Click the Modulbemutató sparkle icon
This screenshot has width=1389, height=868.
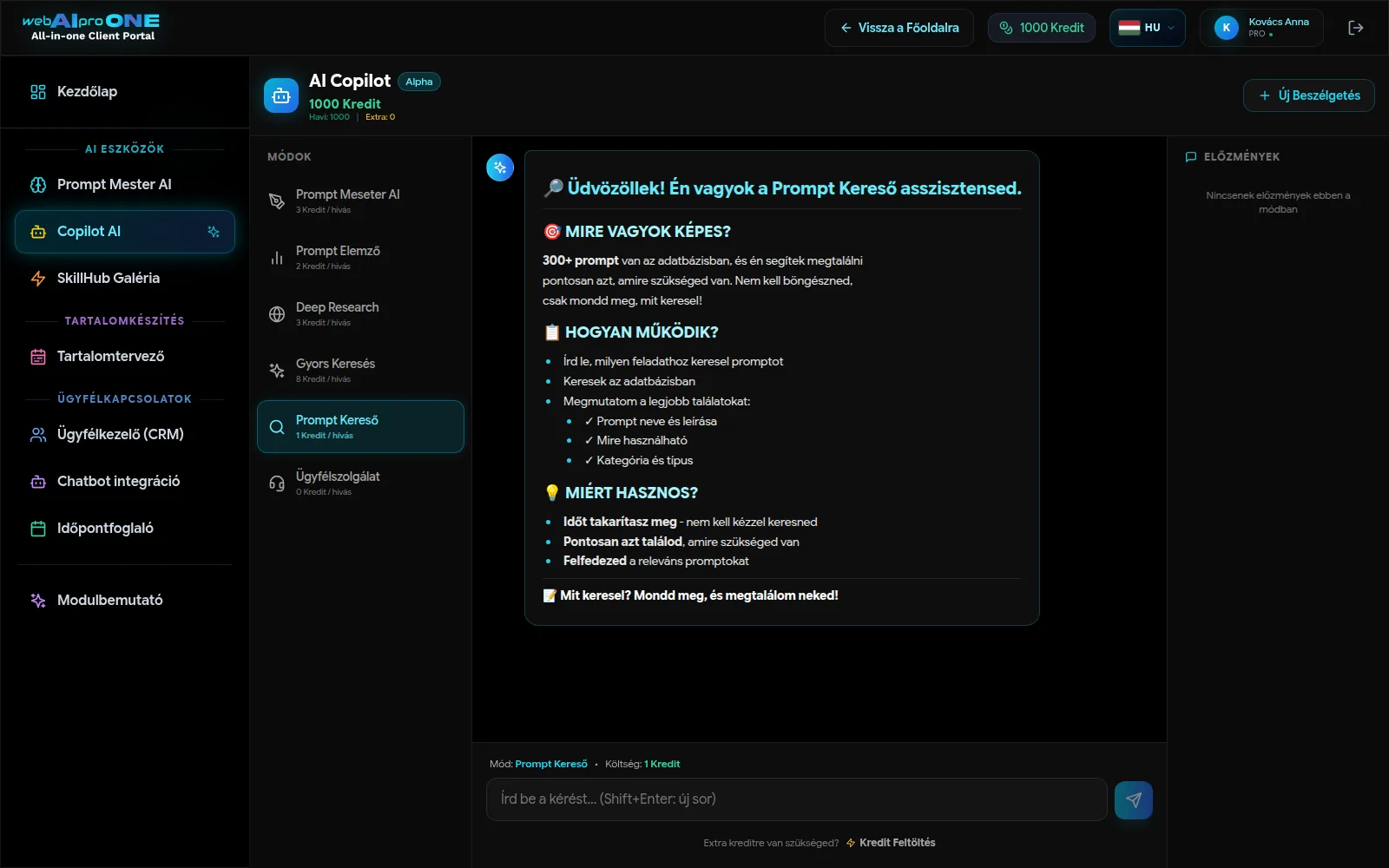[x=38, y=601]
